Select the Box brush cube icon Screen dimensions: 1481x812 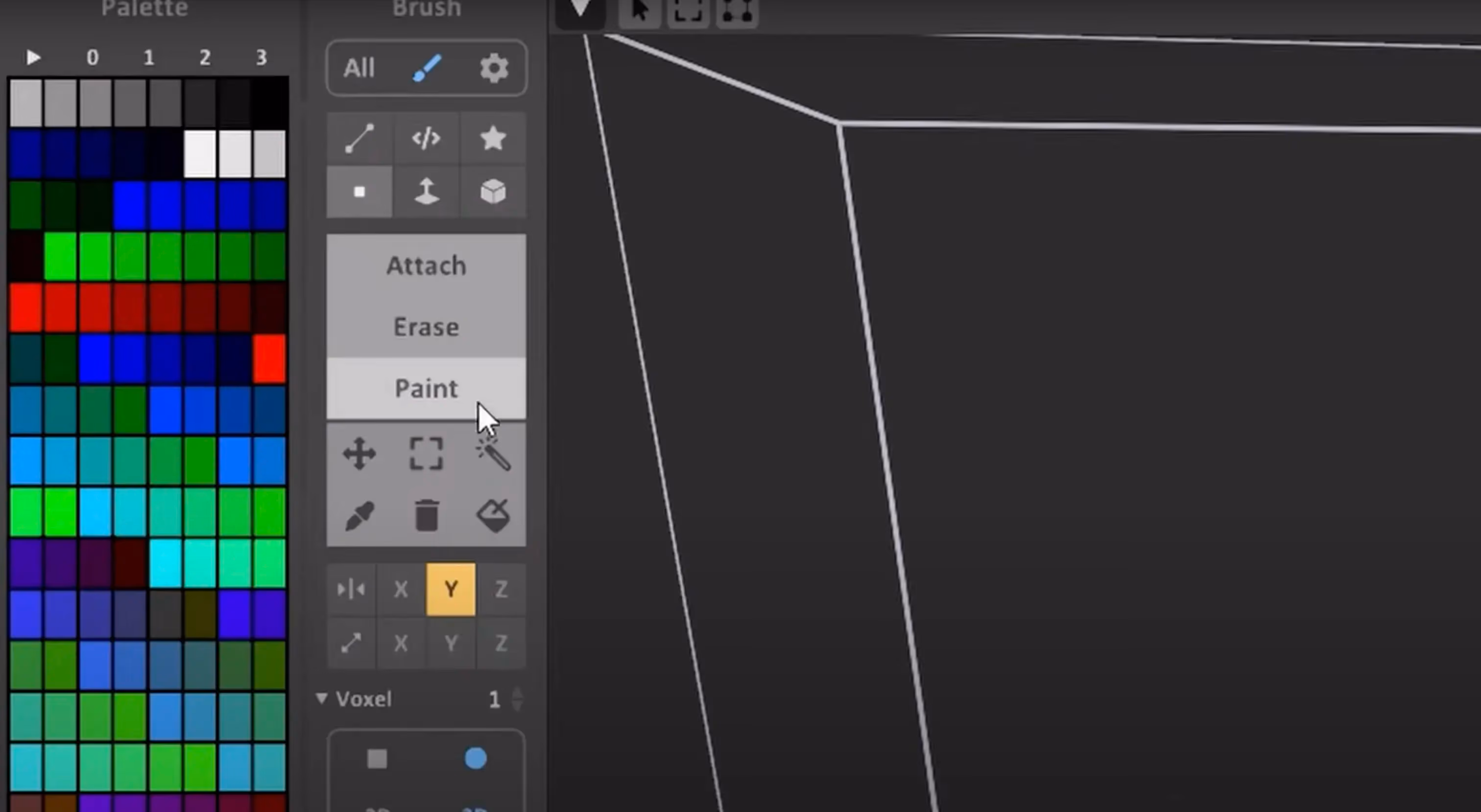tap(493, 191)
